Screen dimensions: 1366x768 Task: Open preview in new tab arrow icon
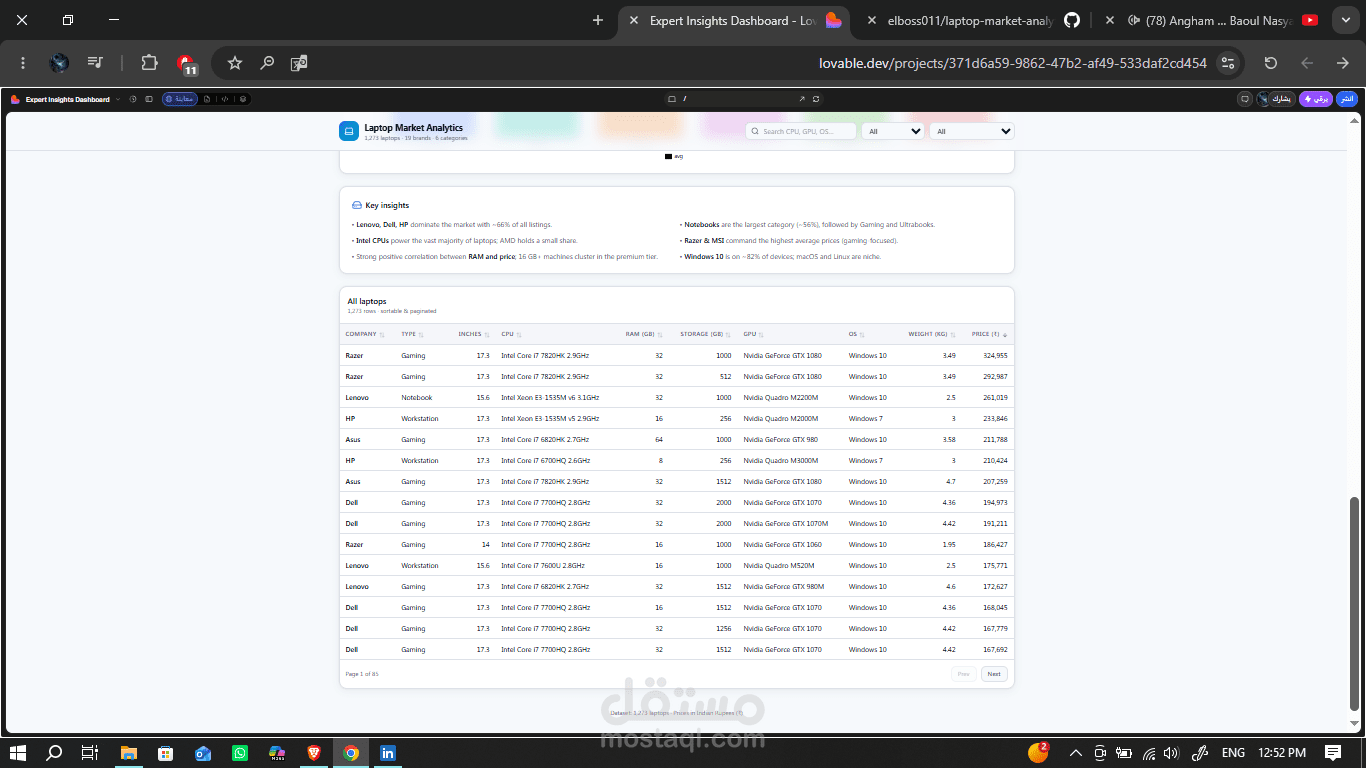click(801, 99)
